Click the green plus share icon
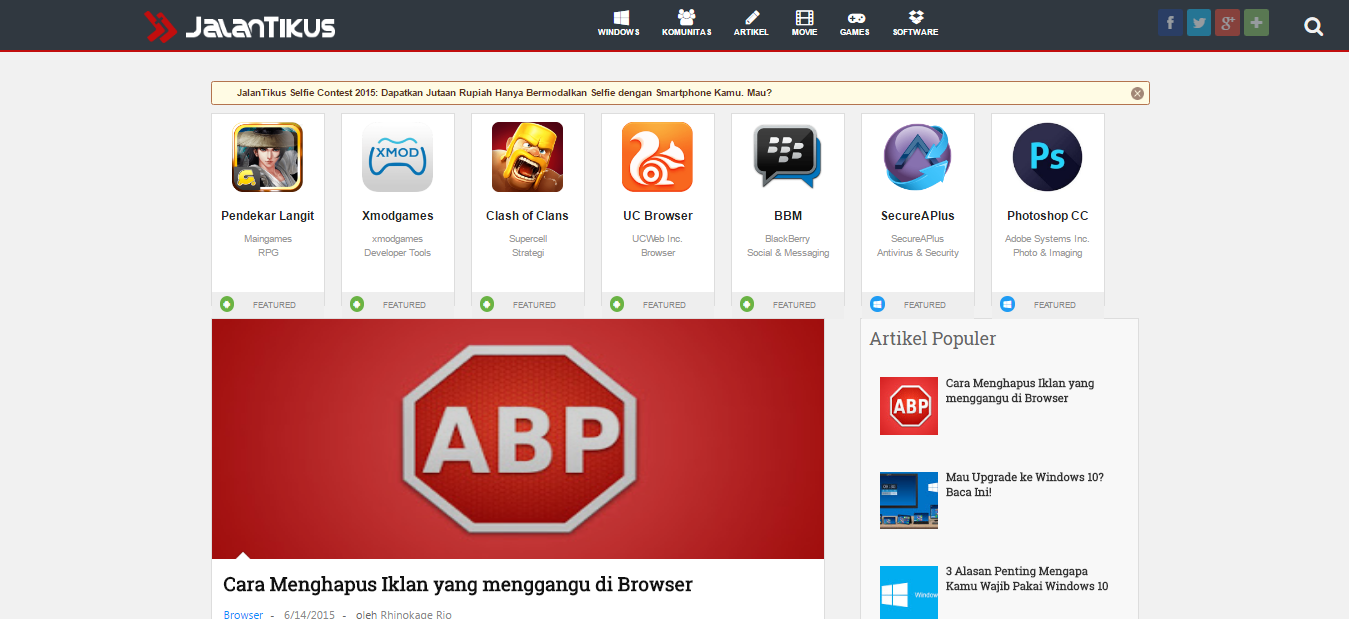 [x=1257, y=23]
